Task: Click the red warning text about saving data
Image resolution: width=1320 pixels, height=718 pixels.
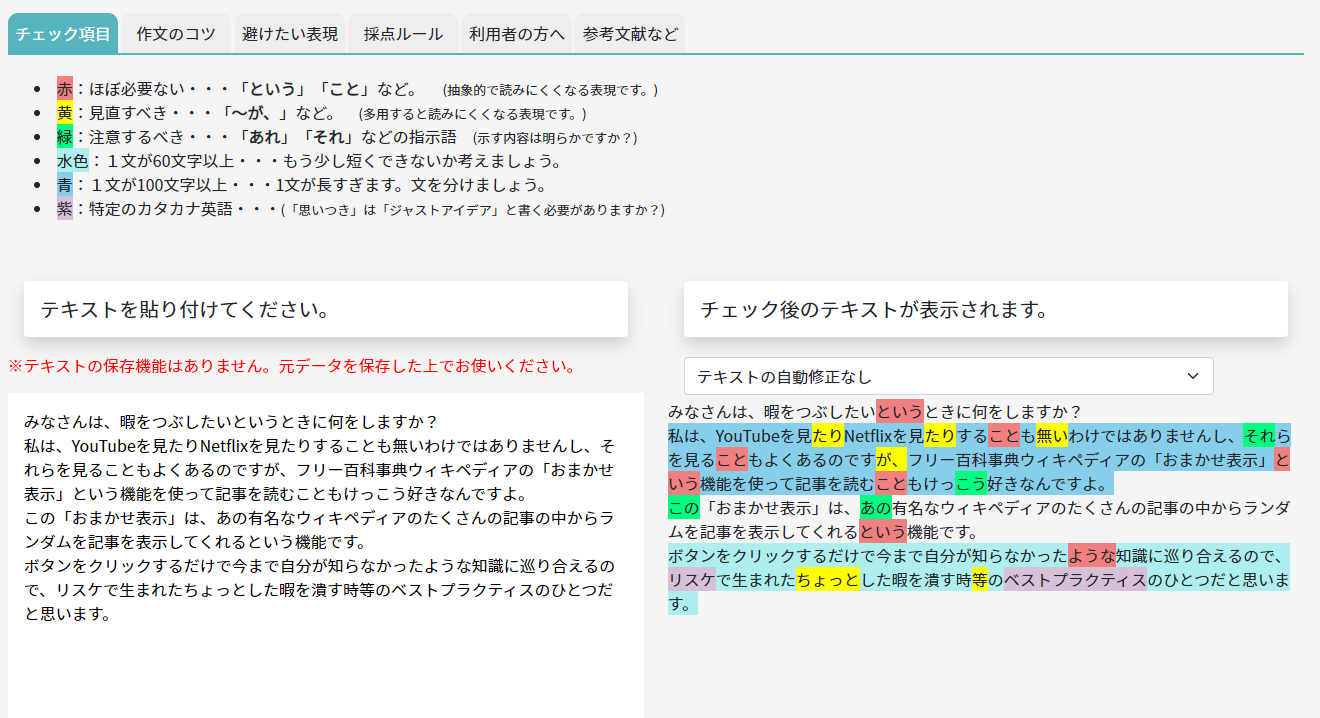Action: (290, 366)
